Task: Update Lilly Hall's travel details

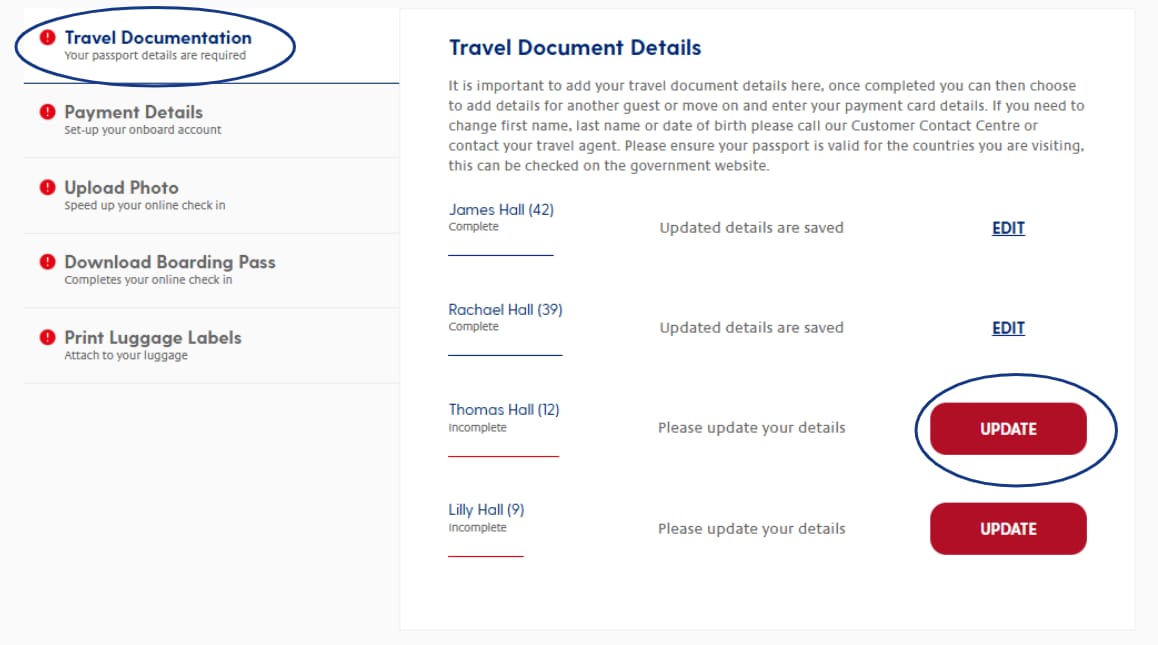Action: [x=1008, y=529]
